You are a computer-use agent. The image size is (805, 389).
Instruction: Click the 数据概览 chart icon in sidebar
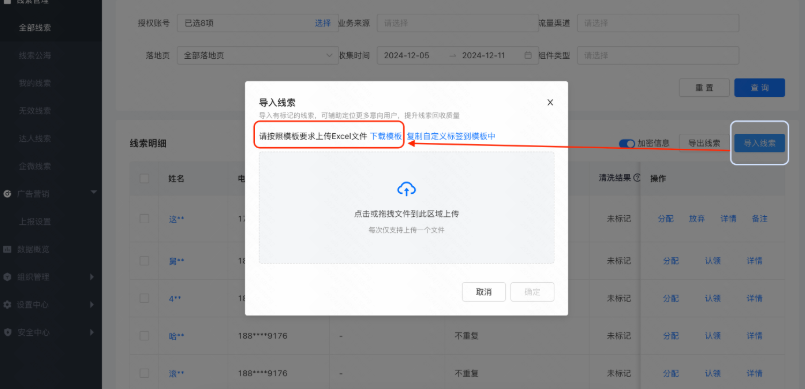point(7,249)
